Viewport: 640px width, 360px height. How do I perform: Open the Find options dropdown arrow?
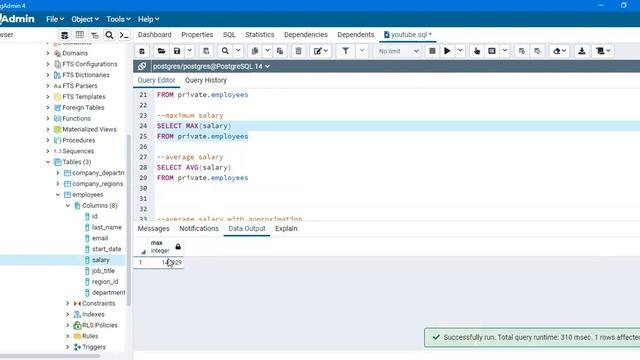238,51
